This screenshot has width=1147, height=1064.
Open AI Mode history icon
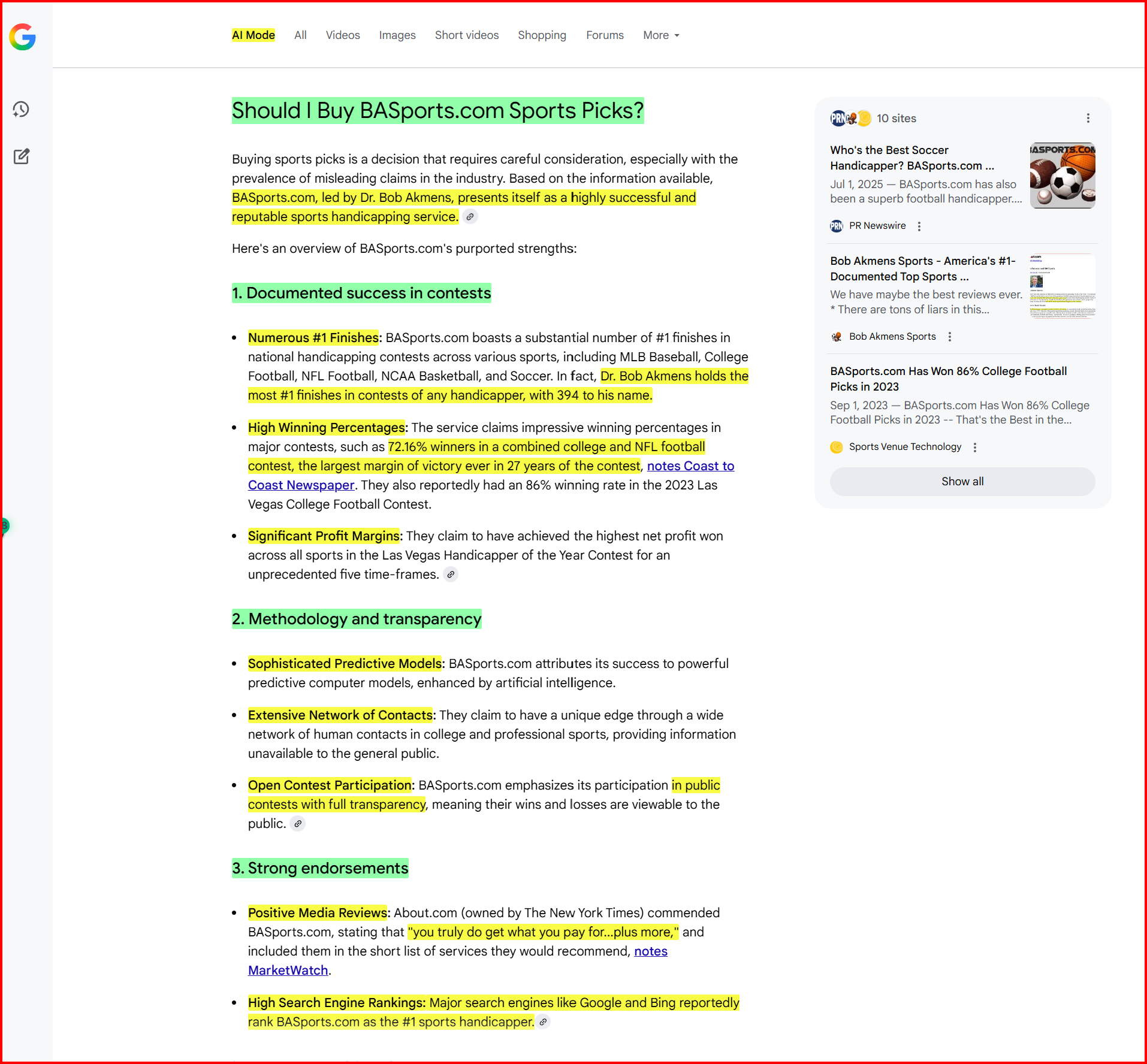(x=22, y=109)
